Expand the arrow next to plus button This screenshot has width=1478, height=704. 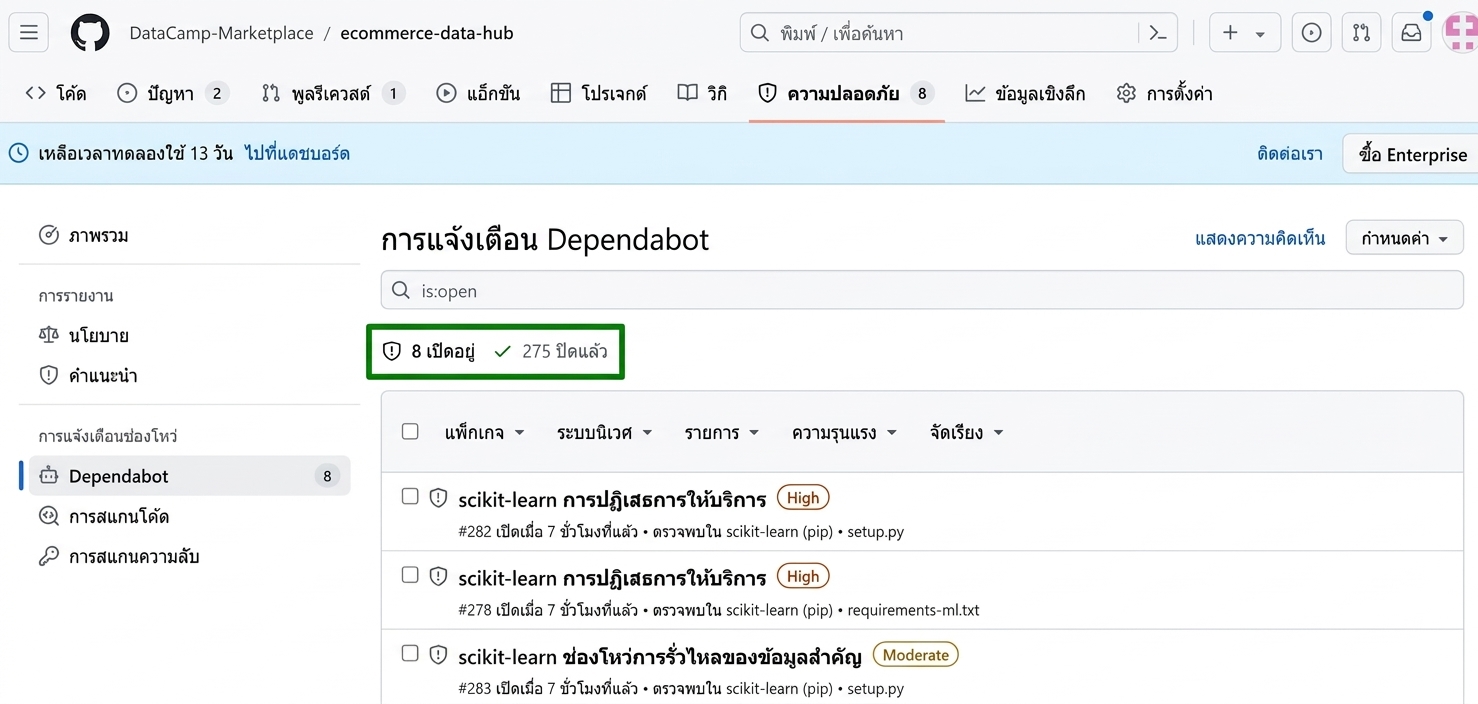(x=1260, y=34)
